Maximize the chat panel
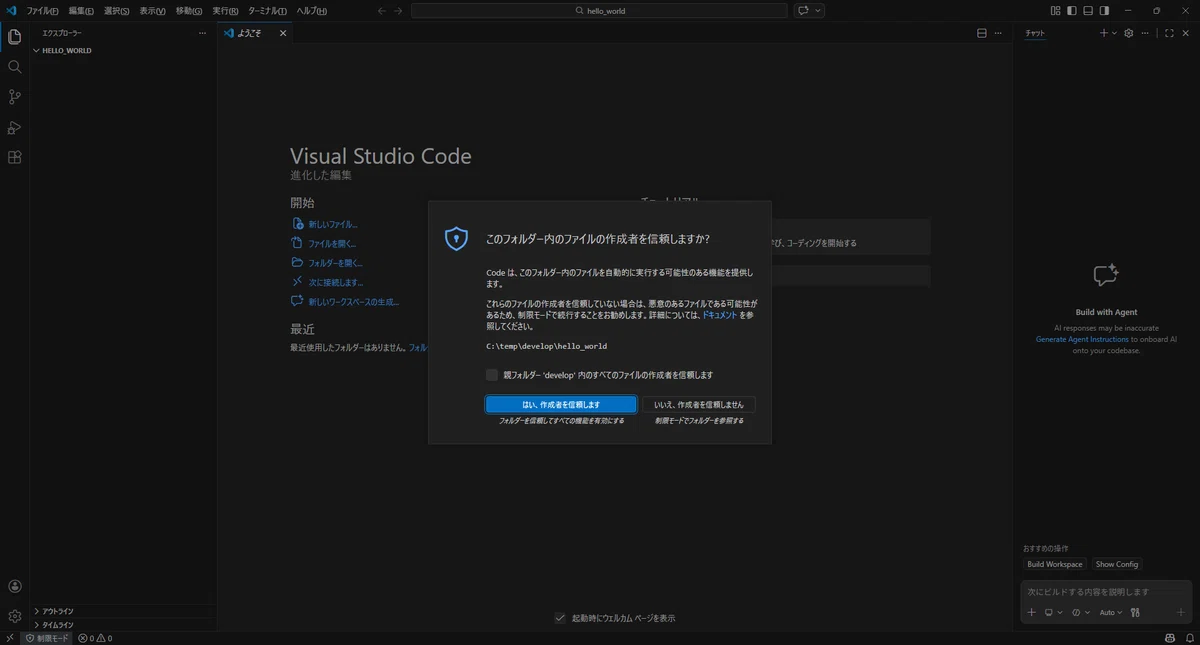The height and width of the screenshot is (645, 1200). (x=1170, y=33)
